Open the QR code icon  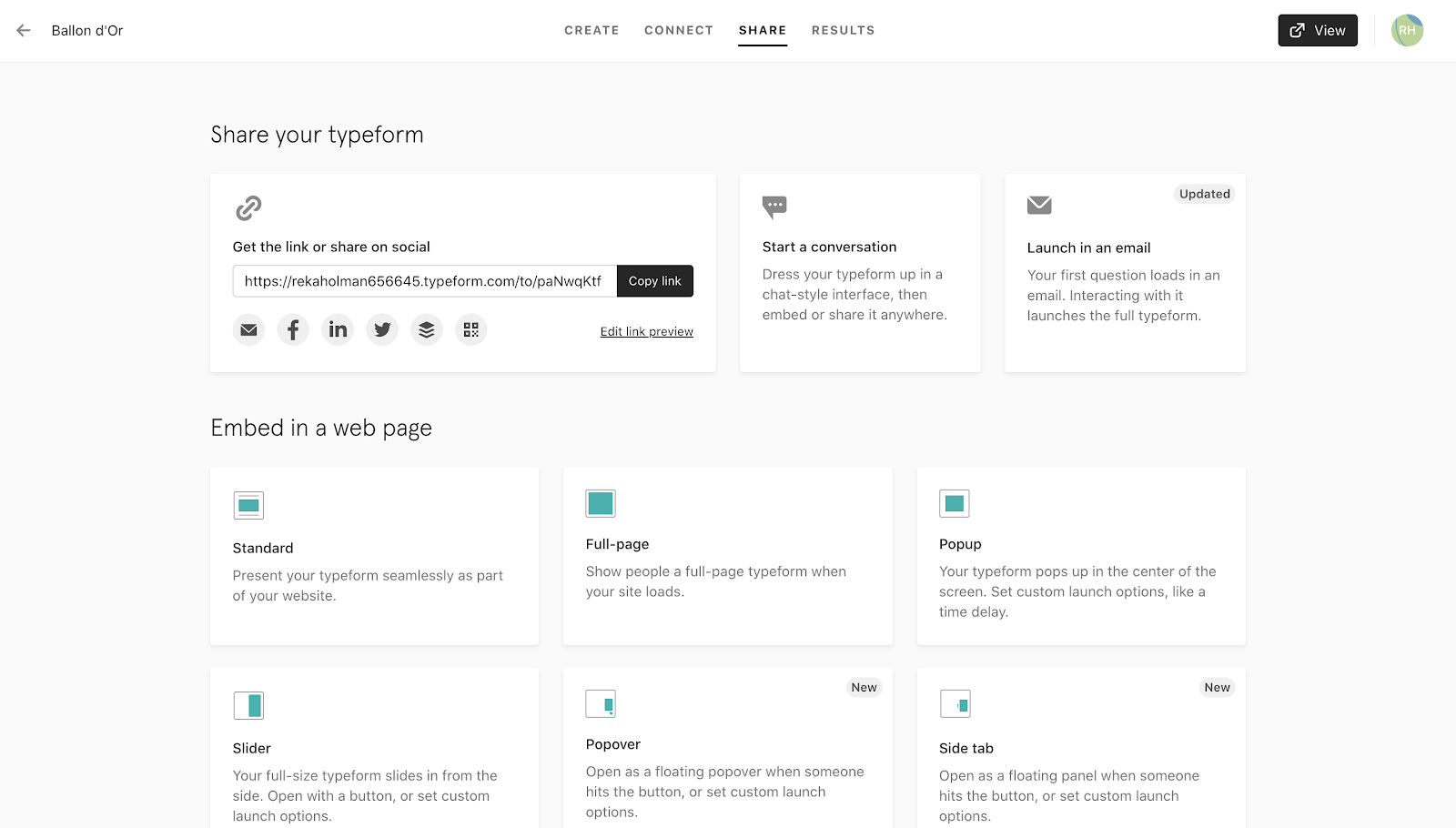[x=471, y=329]
